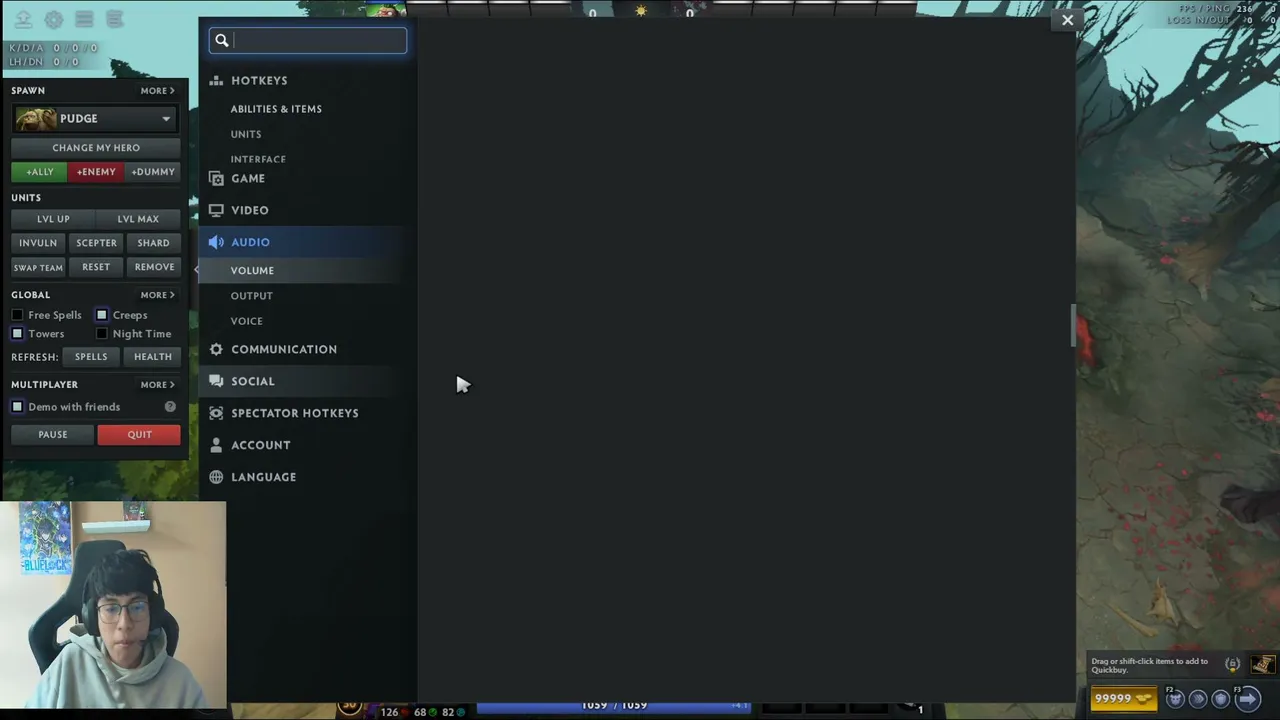Click the Hotkeys category icon
This screenshot has height=720, width=1280.
pyautogui.click(x=216, y=81)
